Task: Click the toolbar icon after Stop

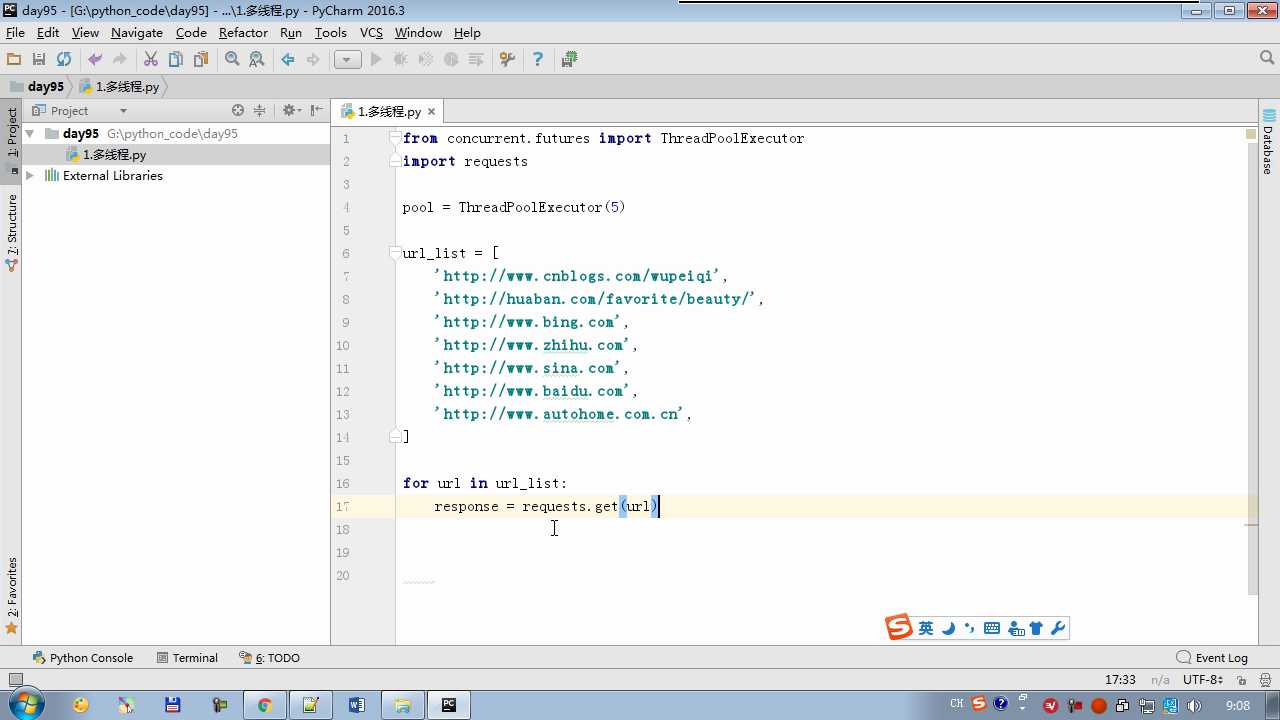Action: (476, 60)
